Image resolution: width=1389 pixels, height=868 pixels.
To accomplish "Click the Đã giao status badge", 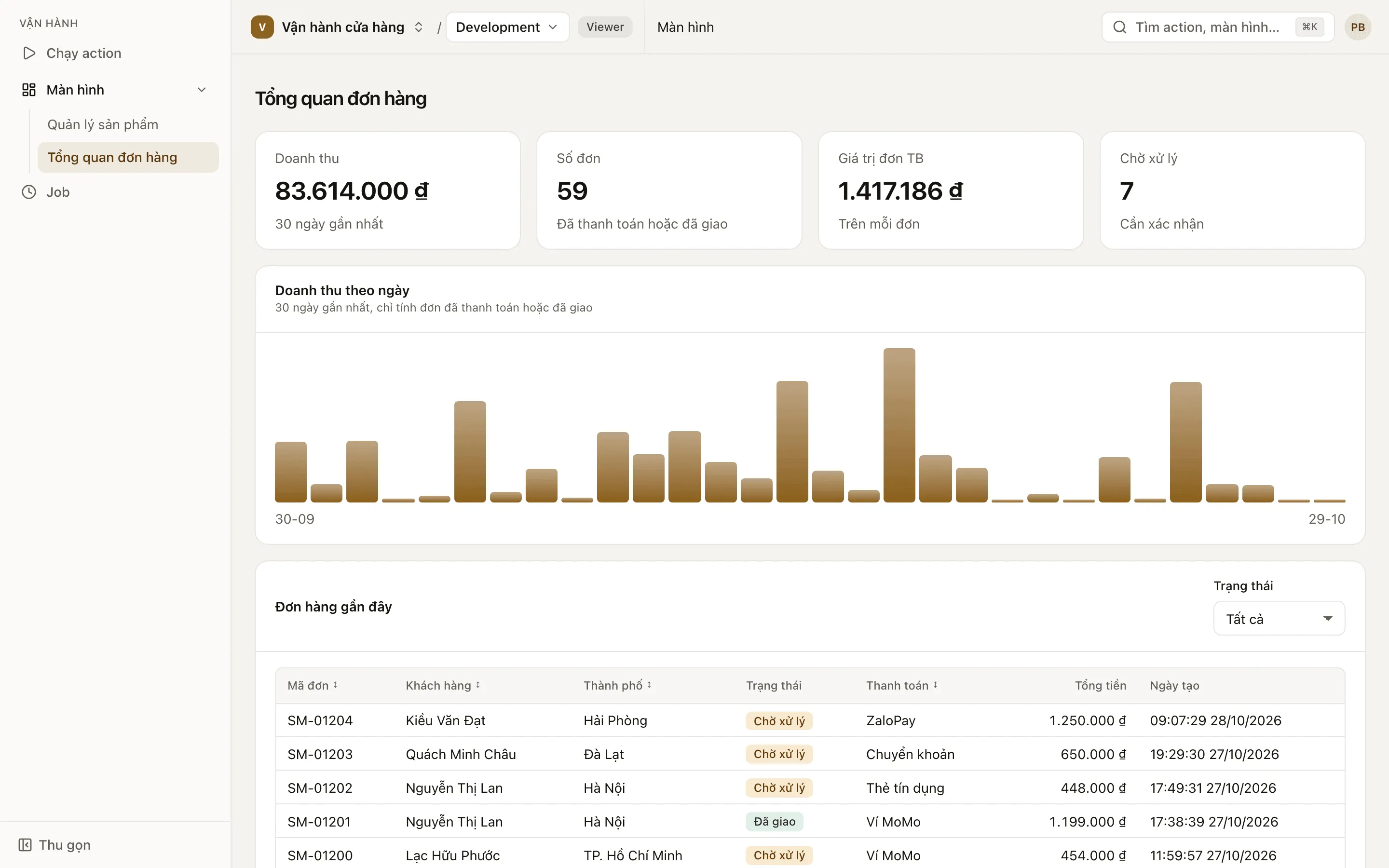I will (774, 822).
